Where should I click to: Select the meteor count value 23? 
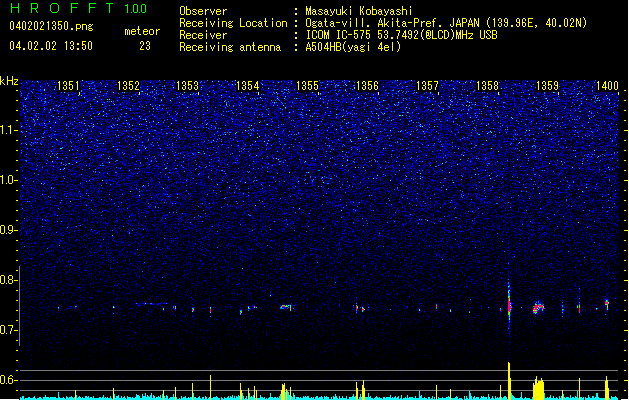145,46
